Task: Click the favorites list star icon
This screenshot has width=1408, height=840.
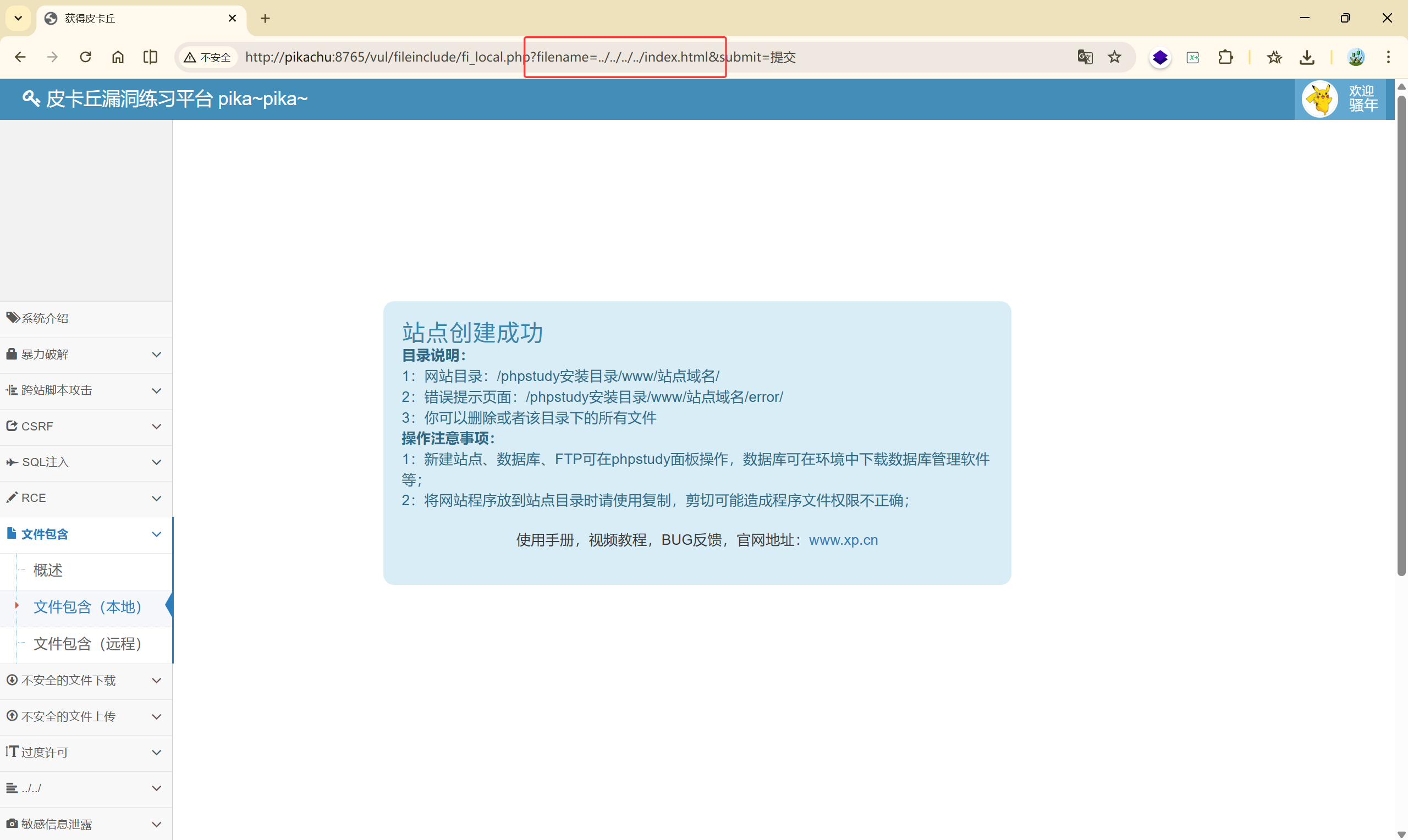Action: tap(1274, 57)
